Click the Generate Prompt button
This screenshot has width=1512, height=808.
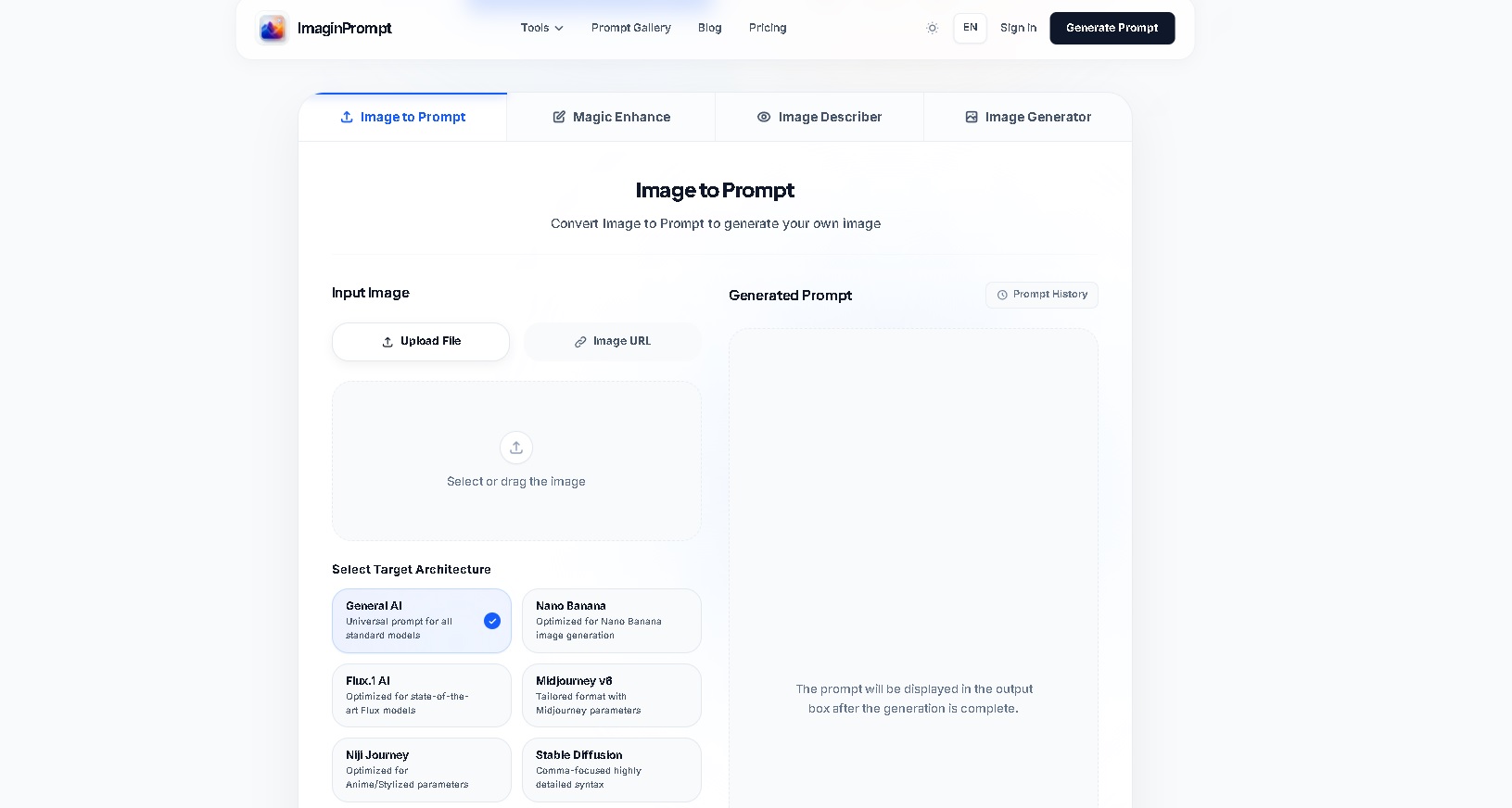[1112, 28]
